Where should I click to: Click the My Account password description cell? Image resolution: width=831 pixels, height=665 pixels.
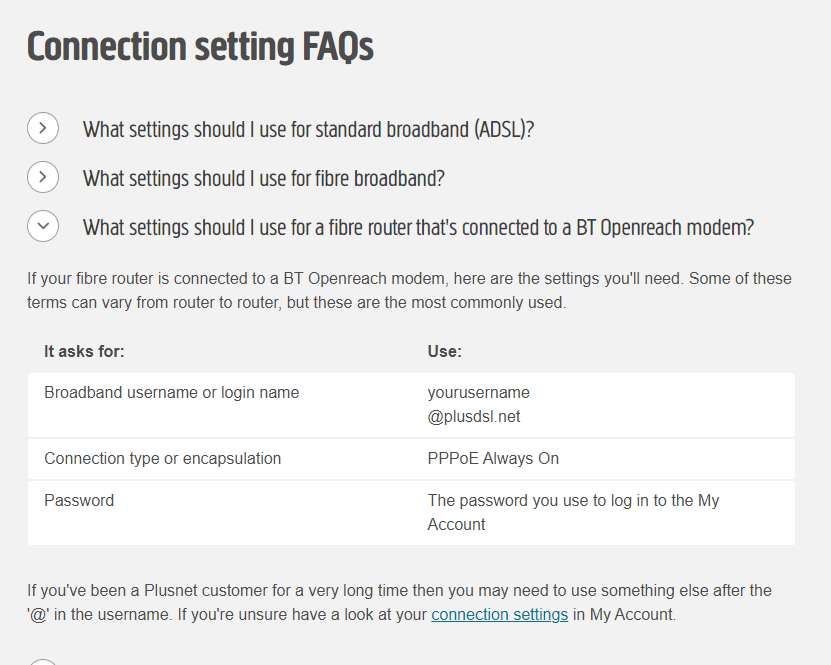coord(573,512)
